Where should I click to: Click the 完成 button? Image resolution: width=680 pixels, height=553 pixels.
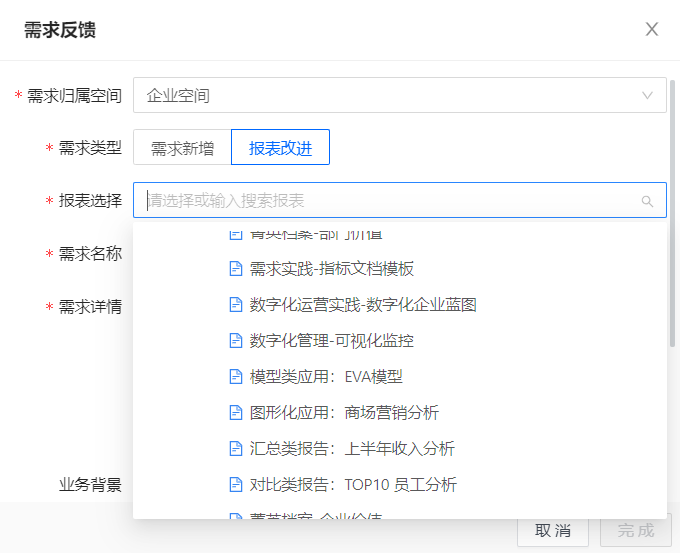click(636, 530)
